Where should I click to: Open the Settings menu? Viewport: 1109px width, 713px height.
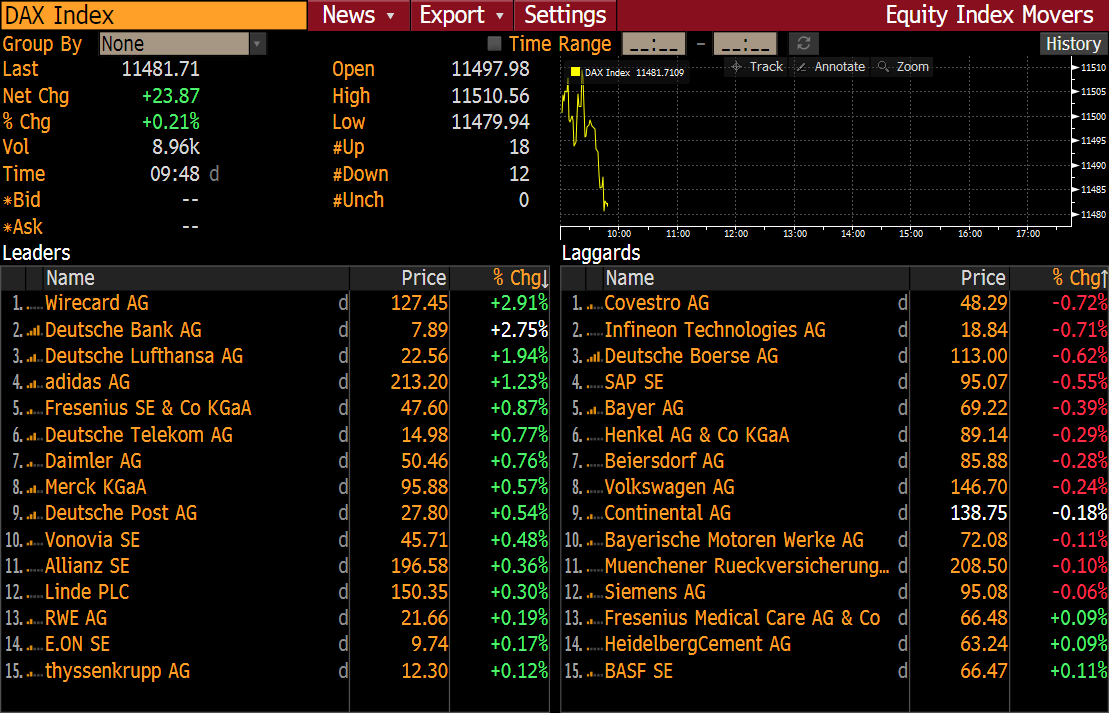(565, 15)
